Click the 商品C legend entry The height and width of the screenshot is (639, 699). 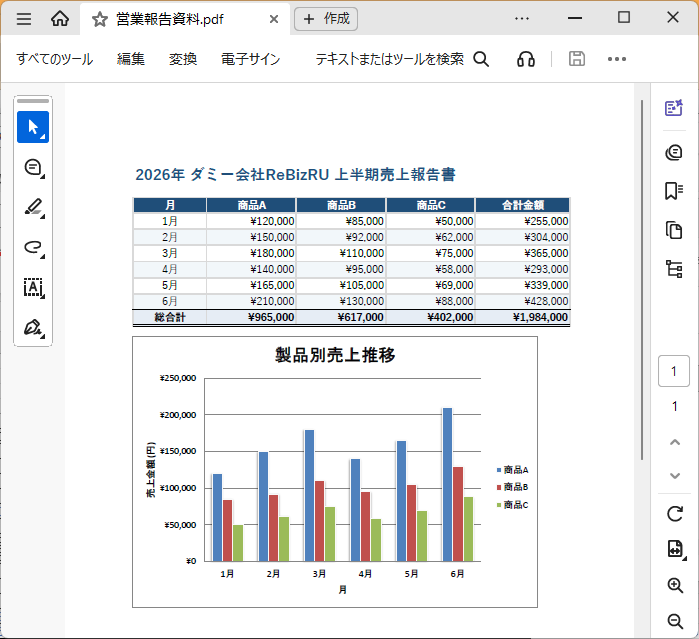[x=513, y=505]
